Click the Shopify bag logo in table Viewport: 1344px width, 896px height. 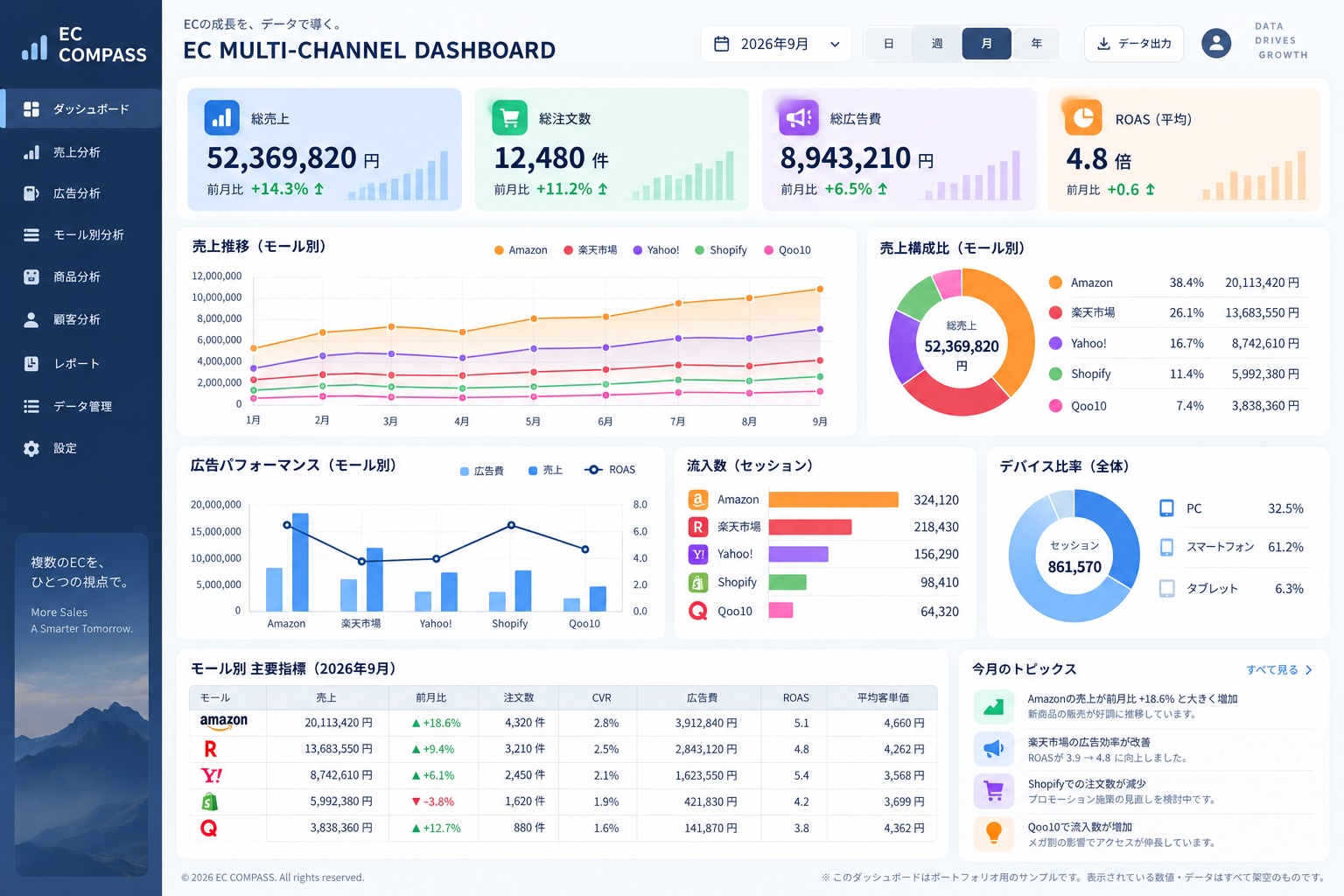(209, 801)
